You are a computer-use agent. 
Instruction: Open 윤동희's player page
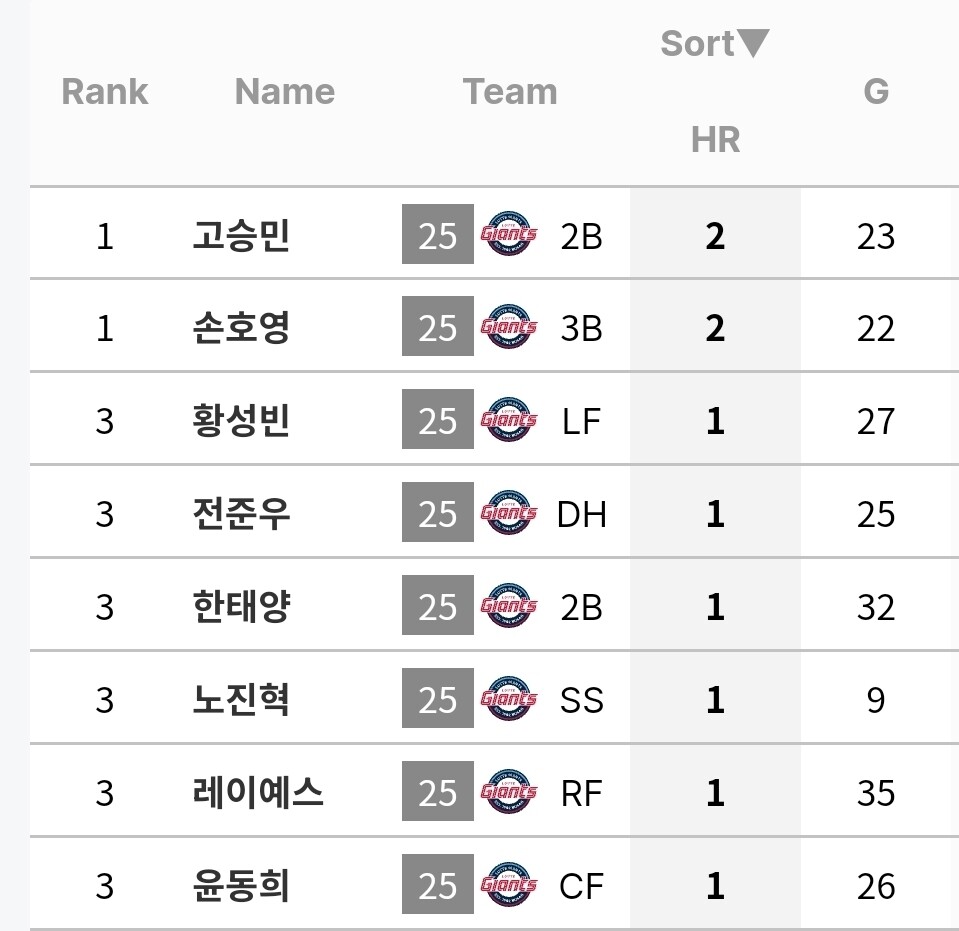240,886
